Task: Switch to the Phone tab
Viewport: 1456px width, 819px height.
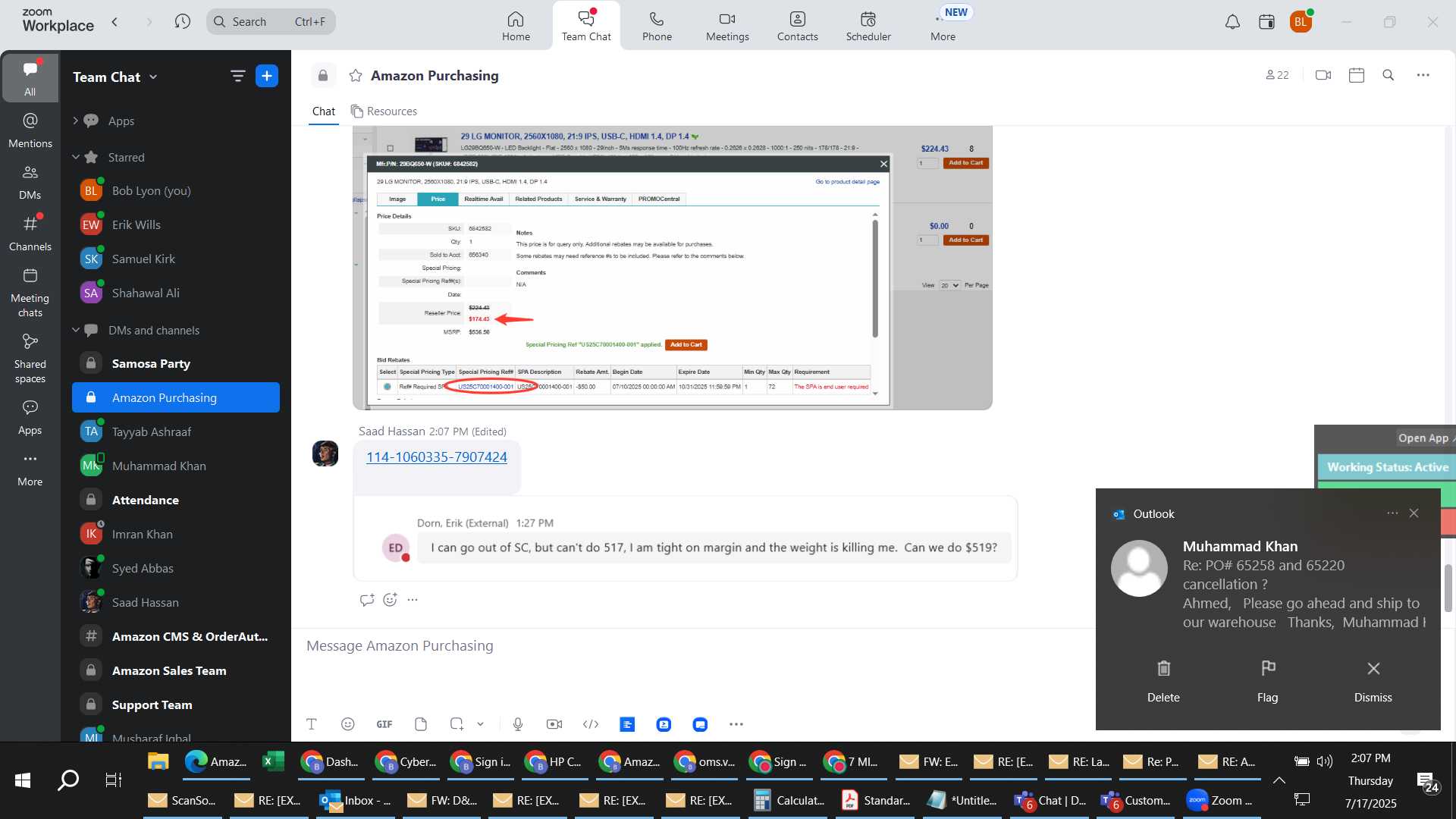Action: (657, 26)
